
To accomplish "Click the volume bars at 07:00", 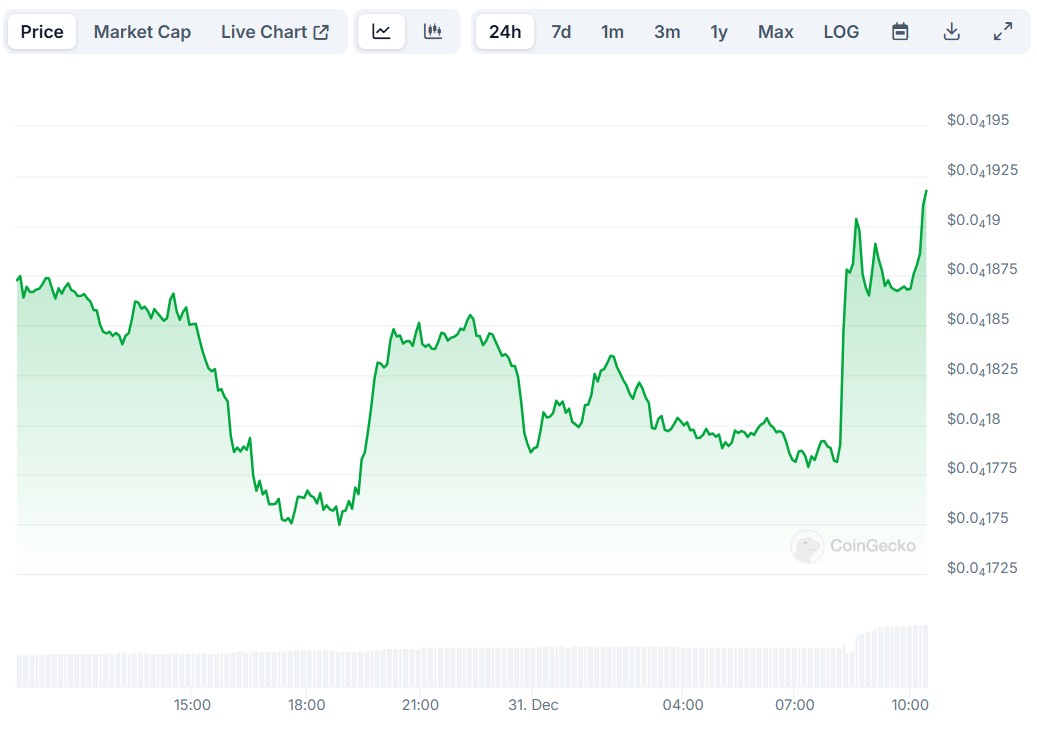I will (795, 667).
